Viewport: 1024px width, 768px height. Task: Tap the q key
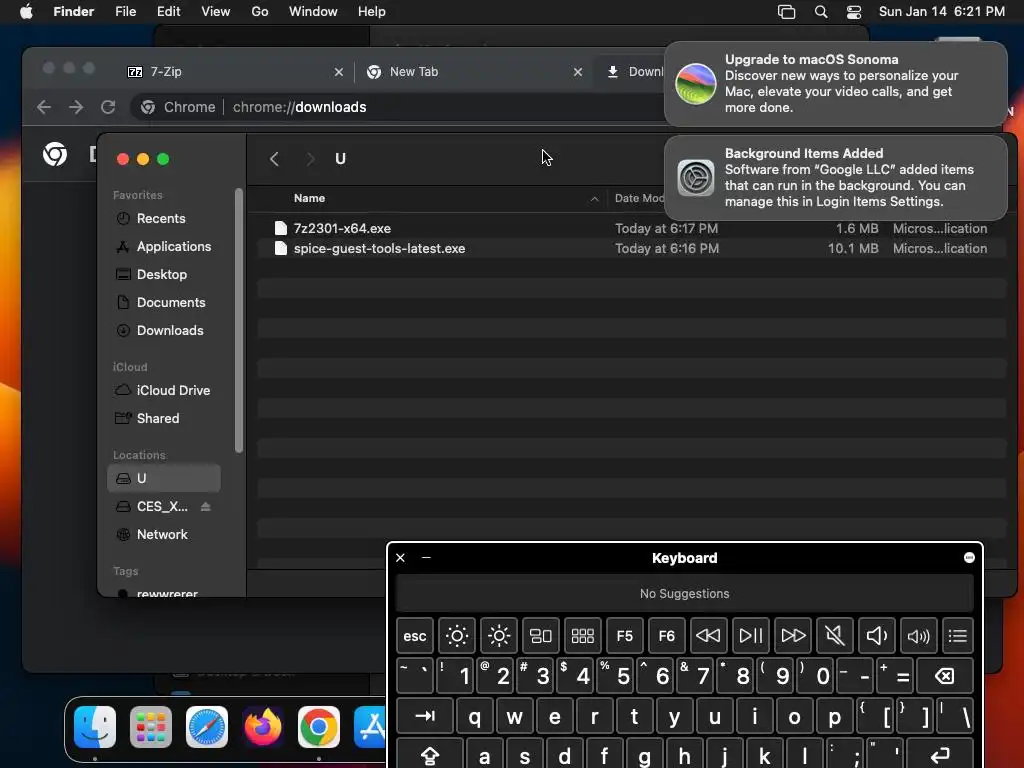(475, 716)
